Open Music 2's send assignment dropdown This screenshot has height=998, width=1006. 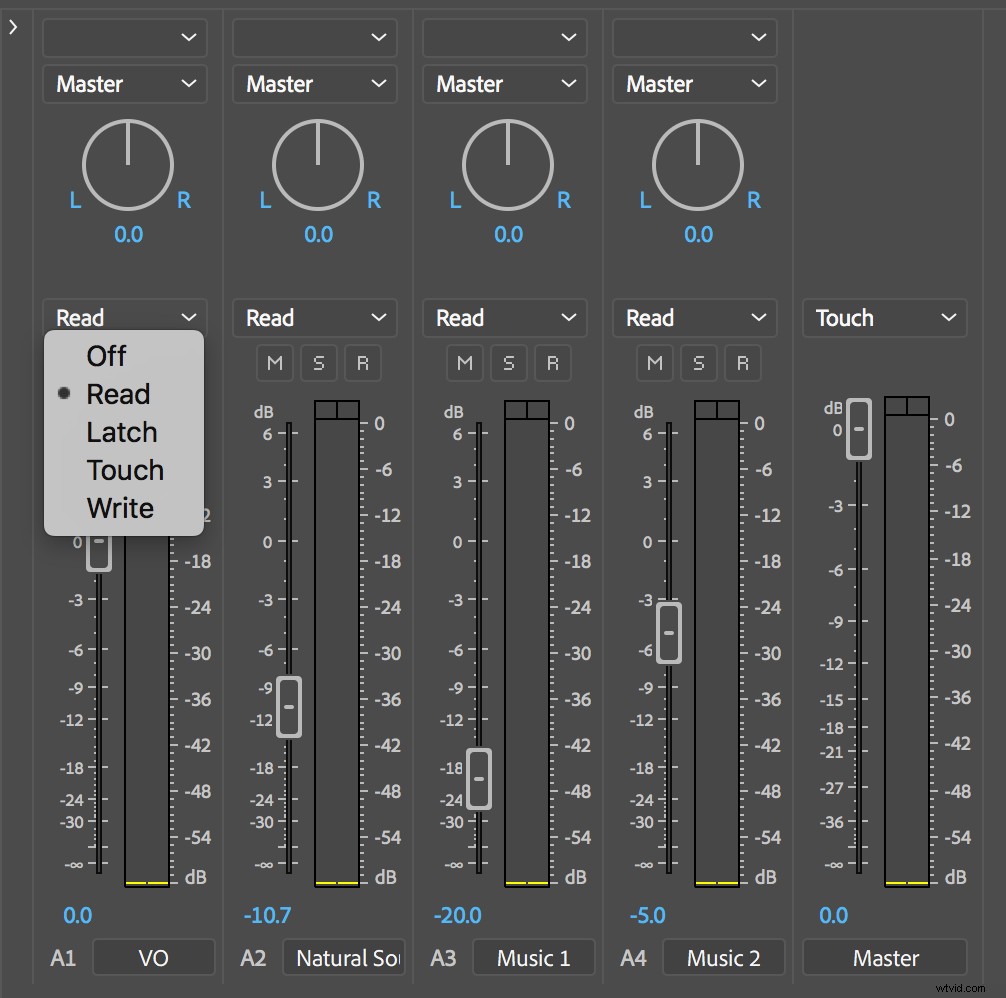click(694, 84)
